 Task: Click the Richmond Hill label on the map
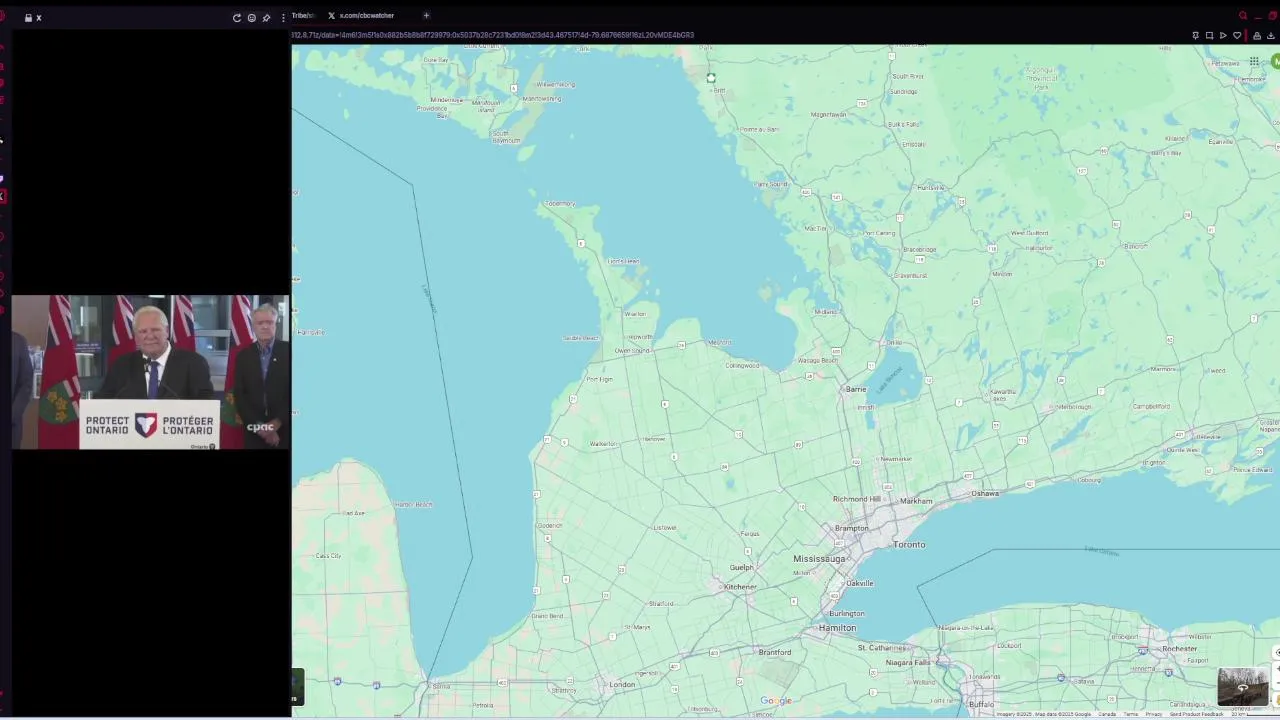point(856,499)
